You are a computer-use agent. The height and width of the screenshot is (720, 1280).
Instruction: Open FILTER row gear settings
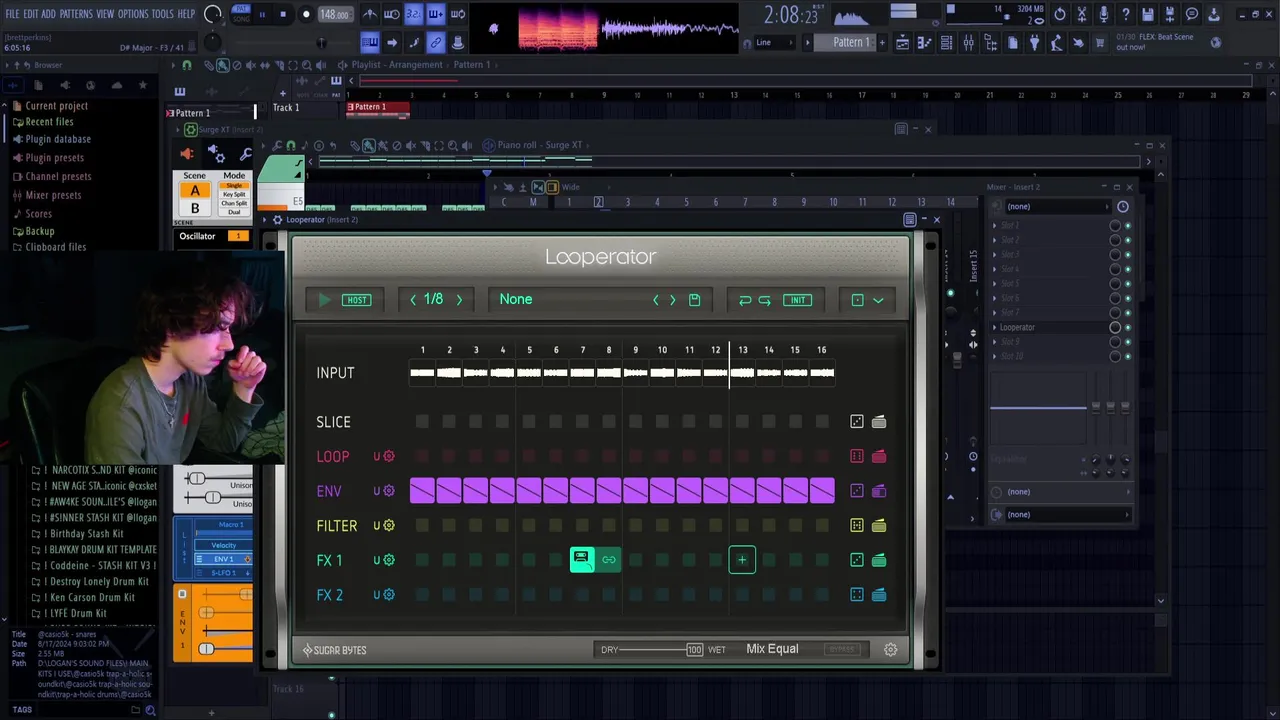tap(389, 526)
